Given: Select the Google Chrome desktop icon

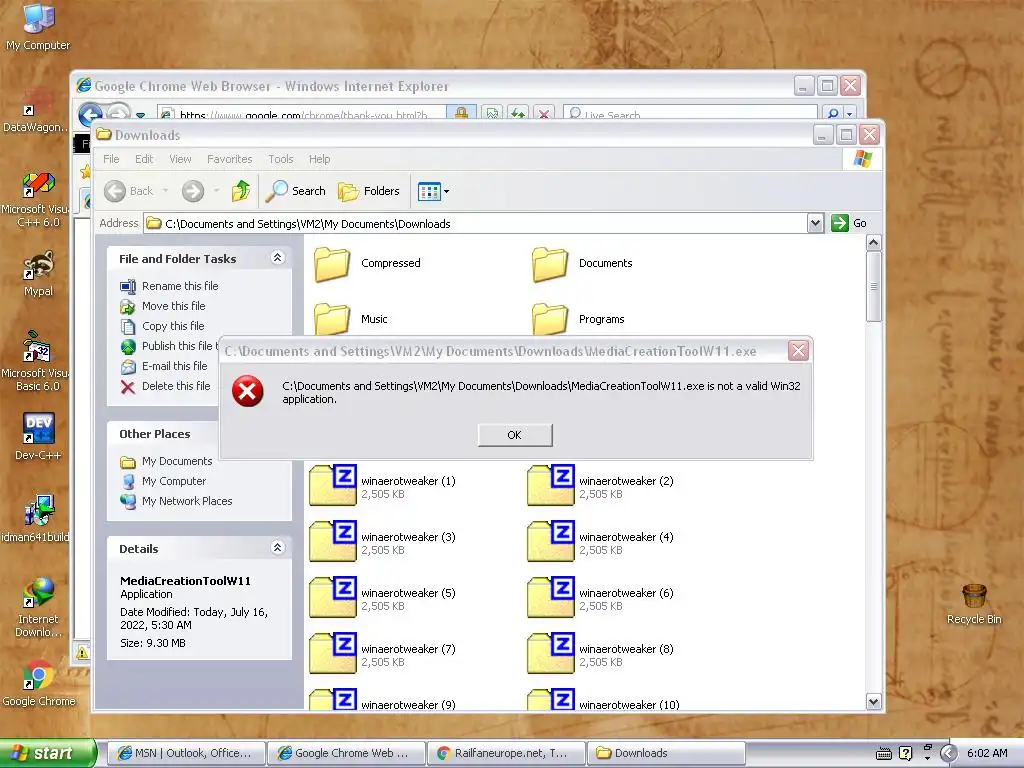Looking at the screenshot, I should click(38, 684).
